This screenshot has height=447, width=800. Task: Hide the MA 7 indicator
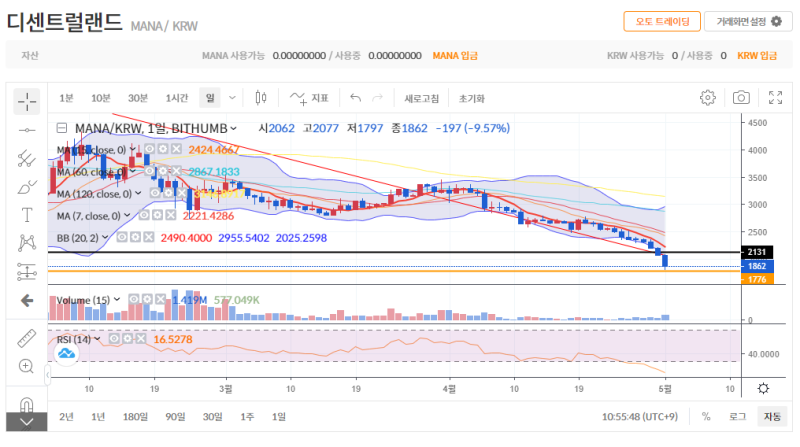click(144, 215)
